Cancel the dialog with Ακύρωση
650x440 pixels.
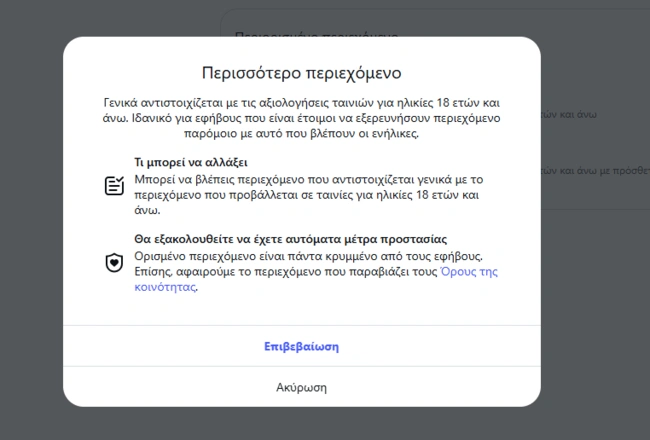(x=301, y=387)
